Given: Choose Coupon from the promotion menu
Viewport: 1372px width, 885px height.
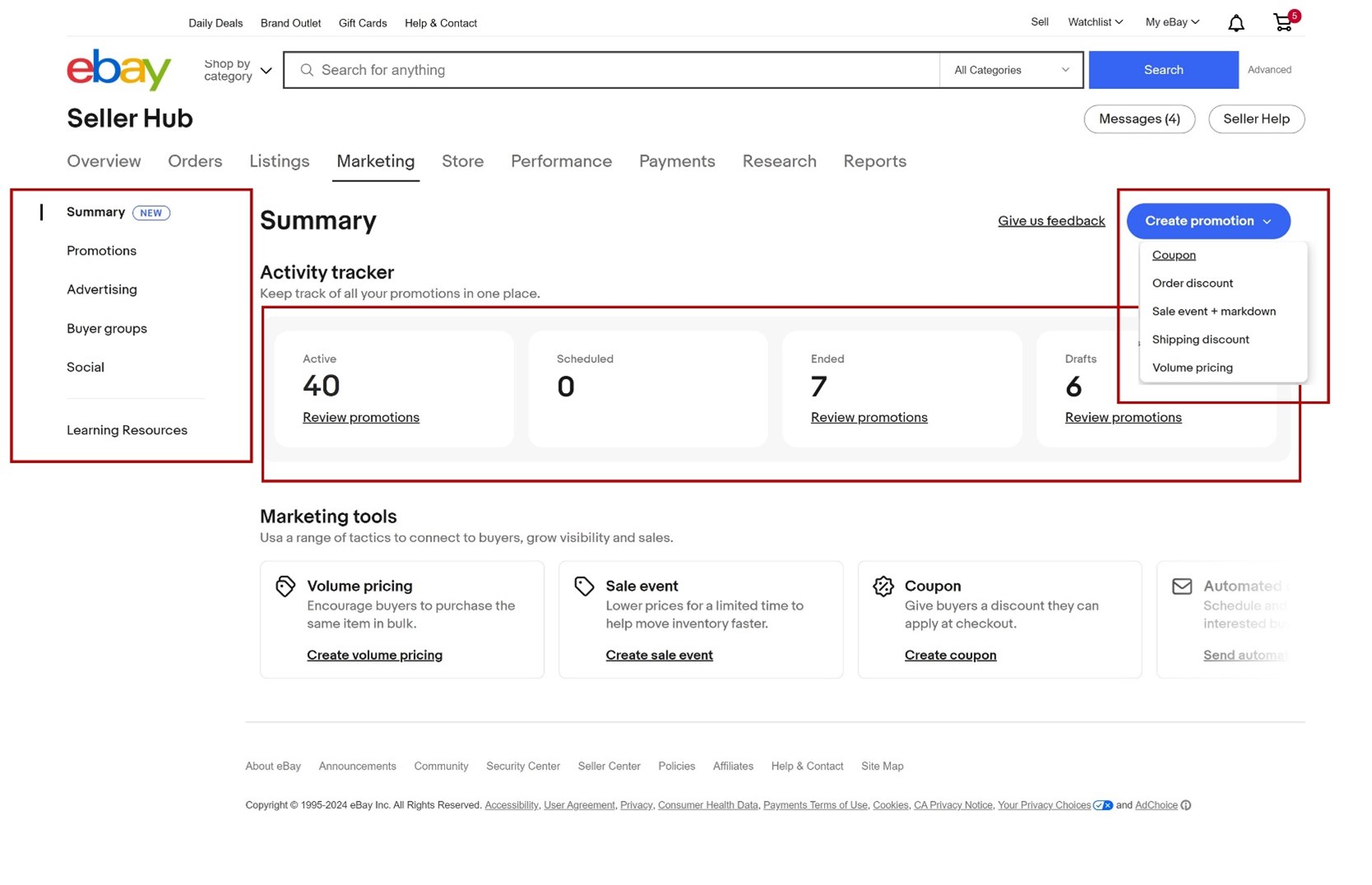Looking at the screenshot, I should pyautogui.click(x=1173, y=255).
